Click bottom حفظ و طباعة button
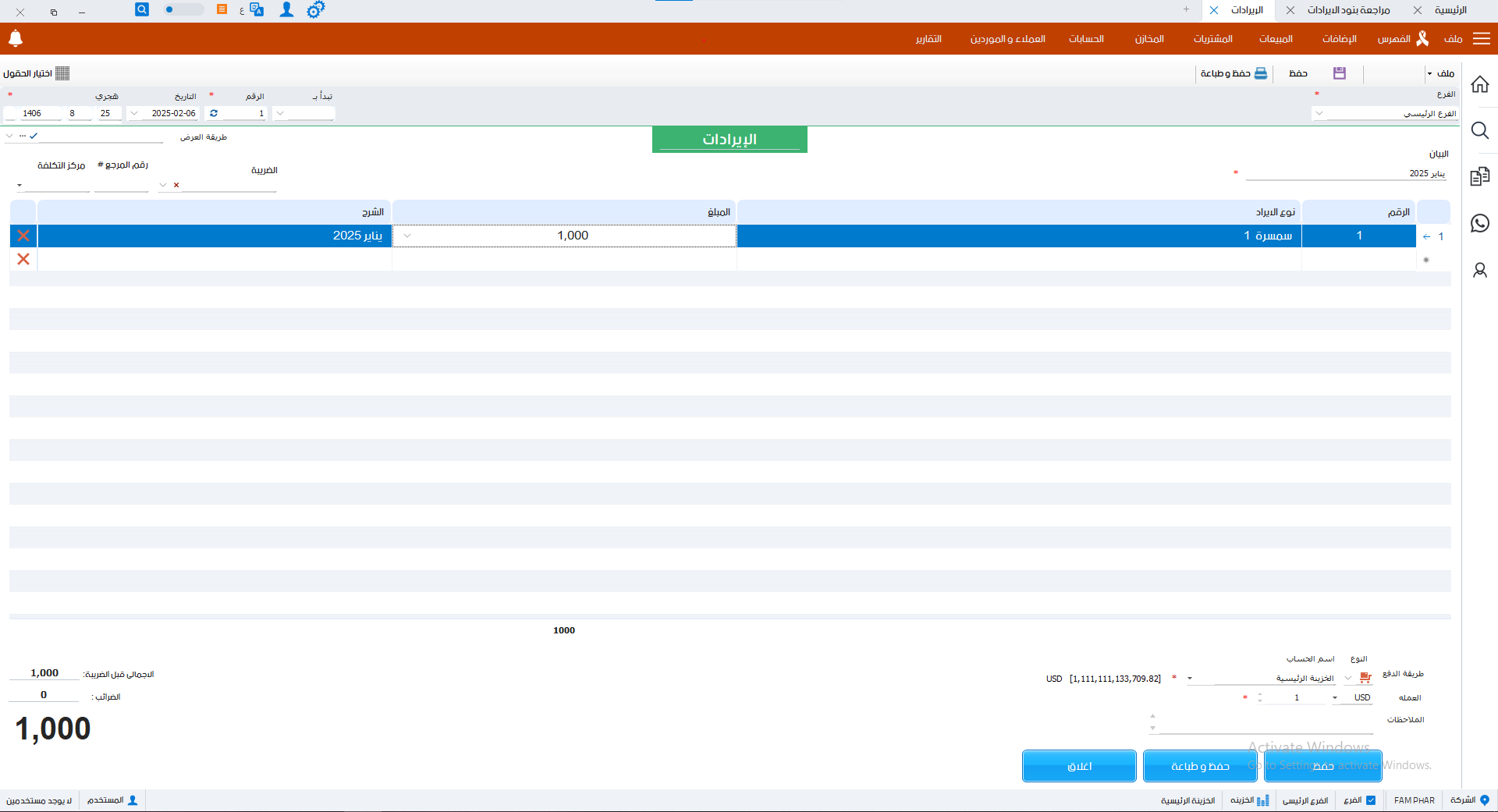This screenshot has width=1498, height=812. click(x=1199, y=766)
